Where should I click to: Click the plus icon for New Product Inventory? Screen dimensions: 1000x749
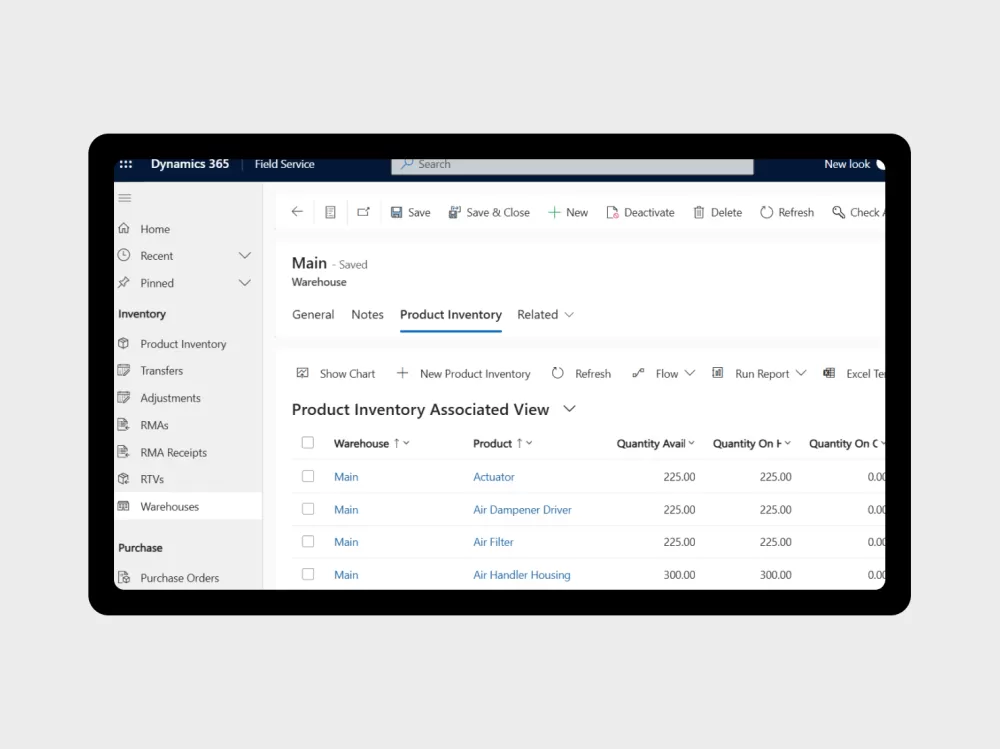pos(402,373)
